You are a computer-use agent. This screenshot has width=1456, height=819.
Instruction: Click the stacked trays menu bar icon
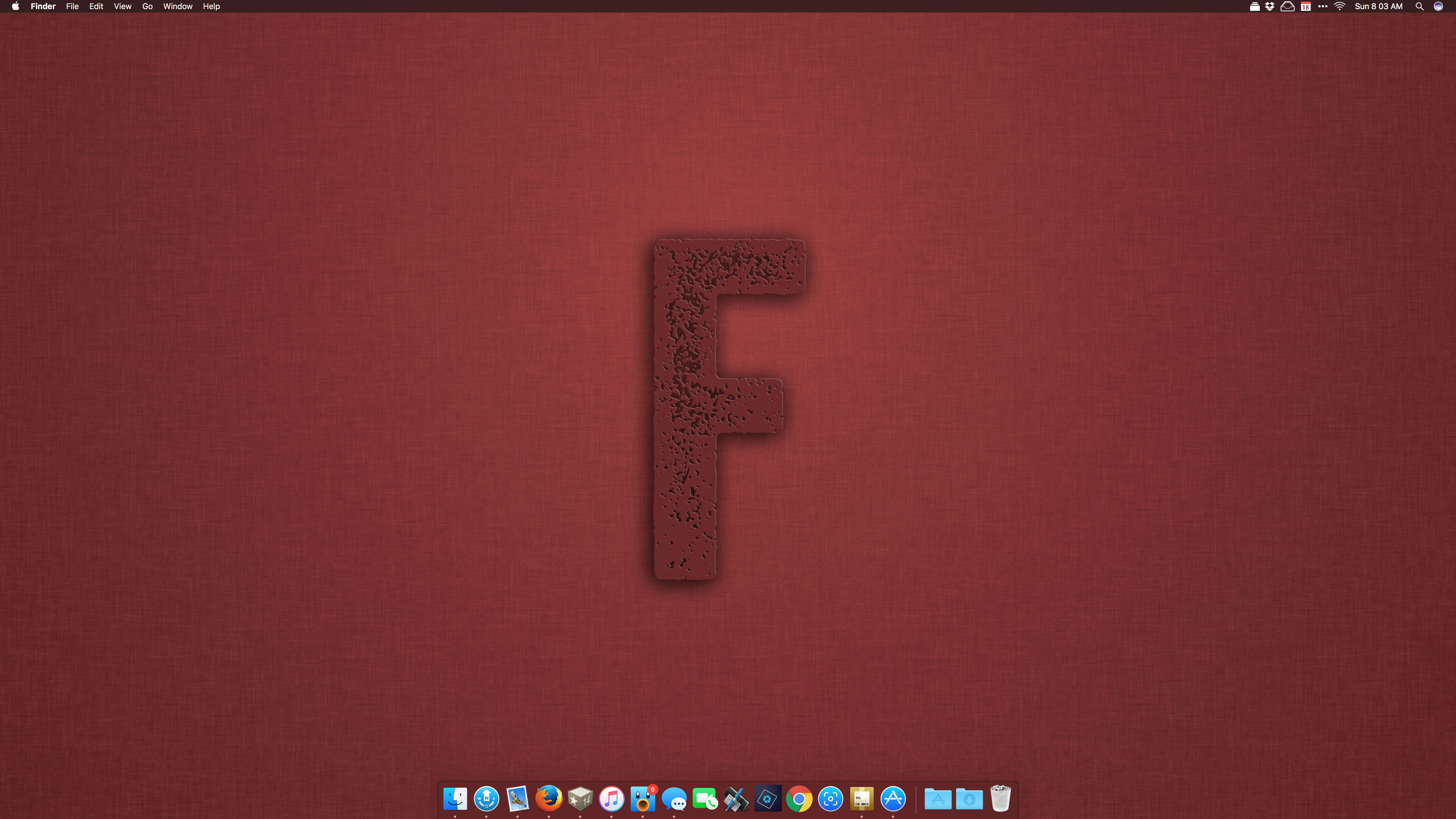[1254, 6]
